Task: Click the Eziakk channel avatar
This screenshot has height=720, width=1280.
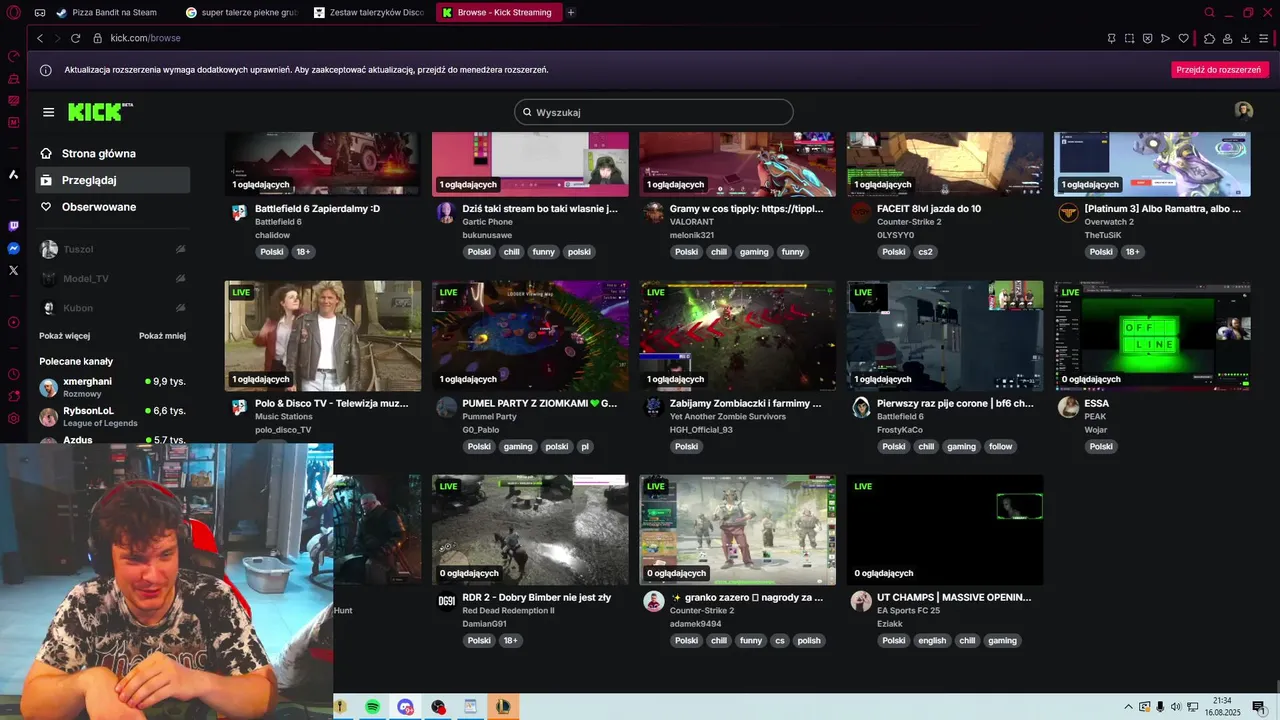Action: coord(861,601)
